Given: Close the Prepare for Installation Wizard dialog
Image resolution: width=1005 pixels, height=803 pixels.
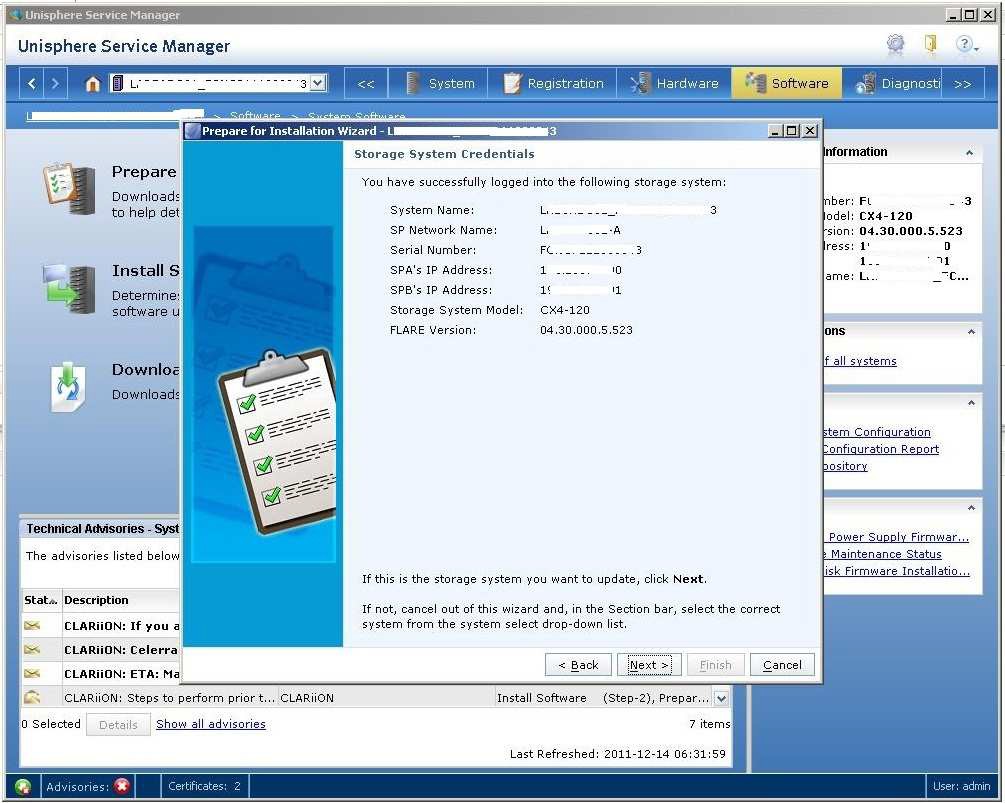Looking at the screenshot, I should coord(810,131).
